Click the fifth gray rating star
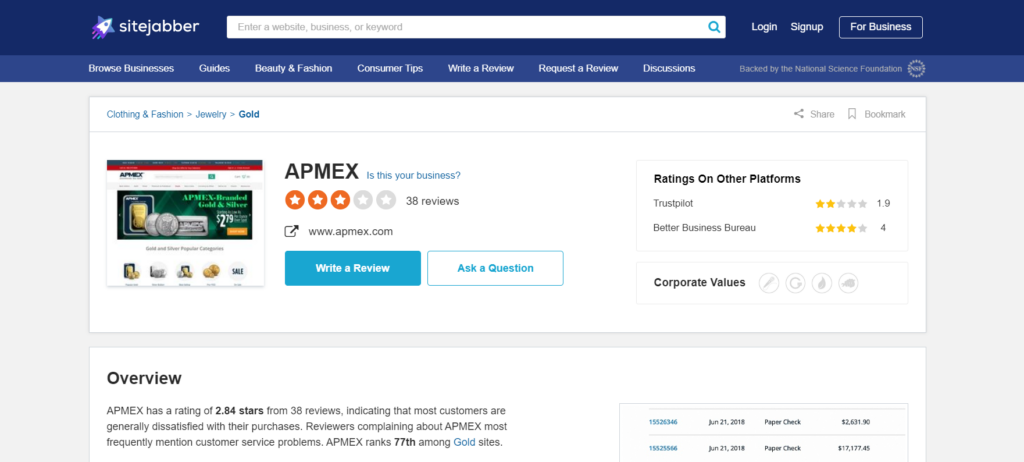The width and height of the screenshot is (1024, 462). 386,200
